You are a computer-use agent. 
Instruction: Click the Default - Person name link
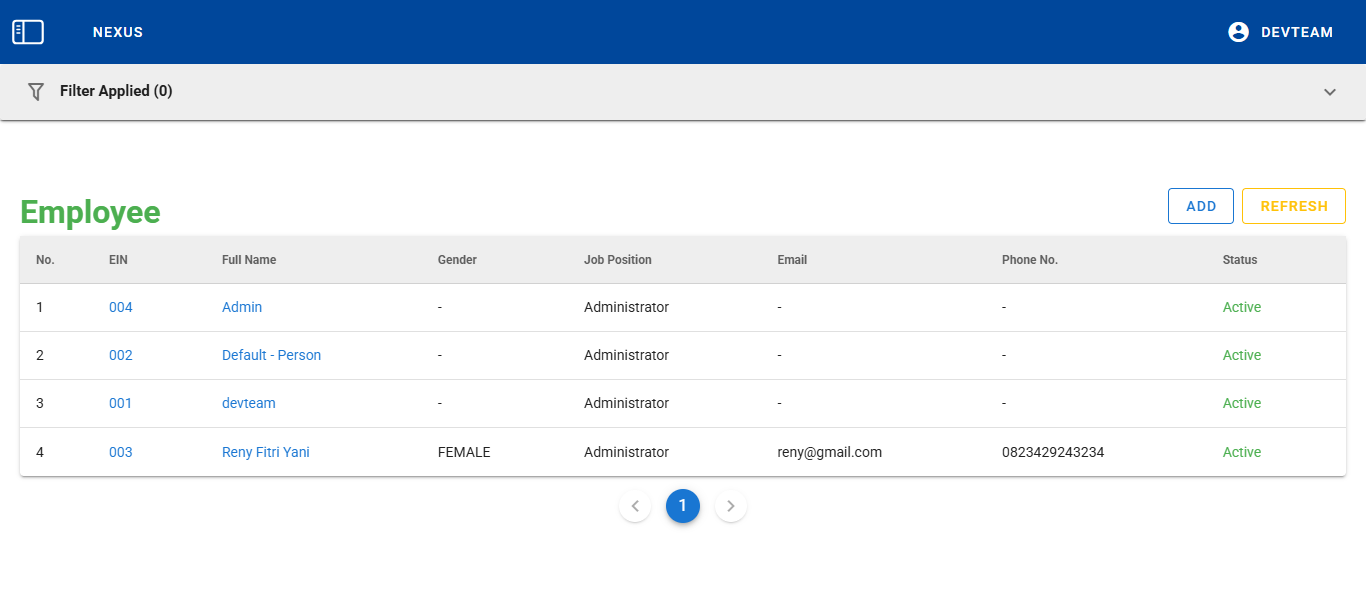(x=271, y=355)
